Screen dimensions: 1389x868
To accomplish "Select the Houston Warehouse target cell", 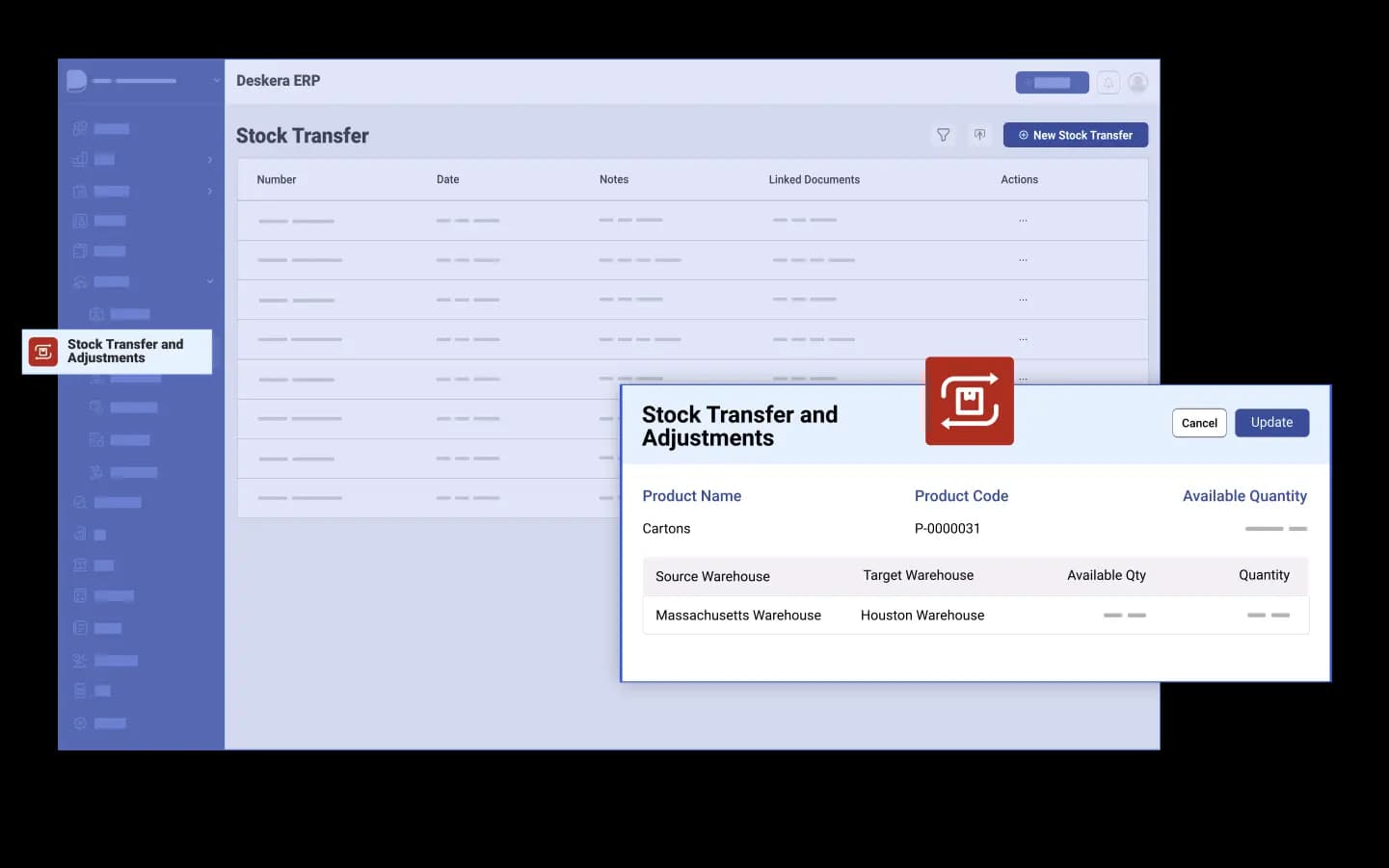I will point(922,615).
